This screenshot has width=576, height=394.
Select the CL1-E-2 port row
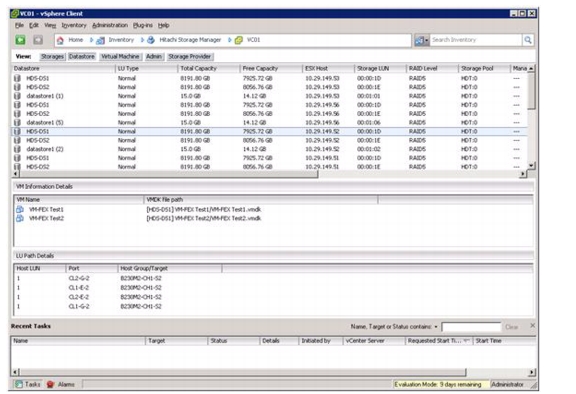(273, 288)
